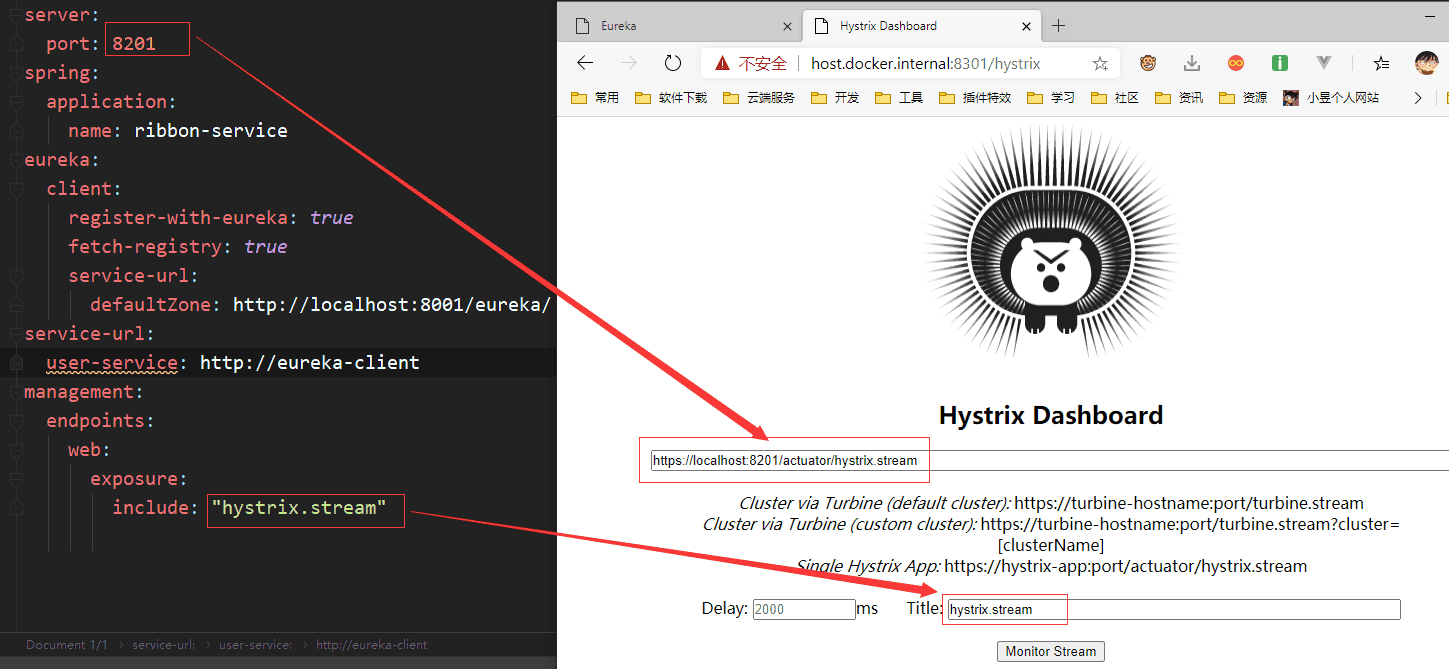1449x669 pixels.
Task: Open the profile avatar in browser toolbar
Action: (x=1426, y=63)
